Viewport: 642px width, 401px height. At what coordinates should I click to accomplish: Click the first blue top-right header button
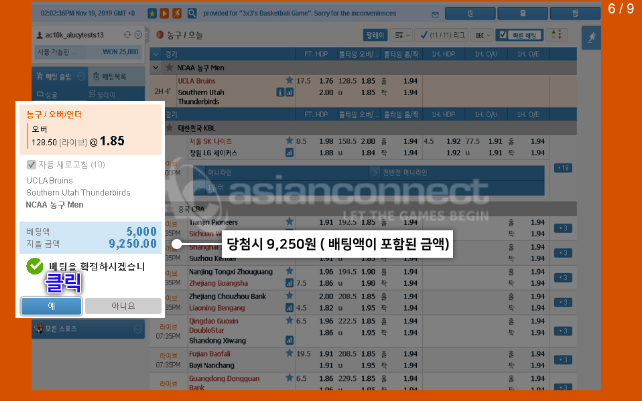pyautogui.click(x=470, y=14)
